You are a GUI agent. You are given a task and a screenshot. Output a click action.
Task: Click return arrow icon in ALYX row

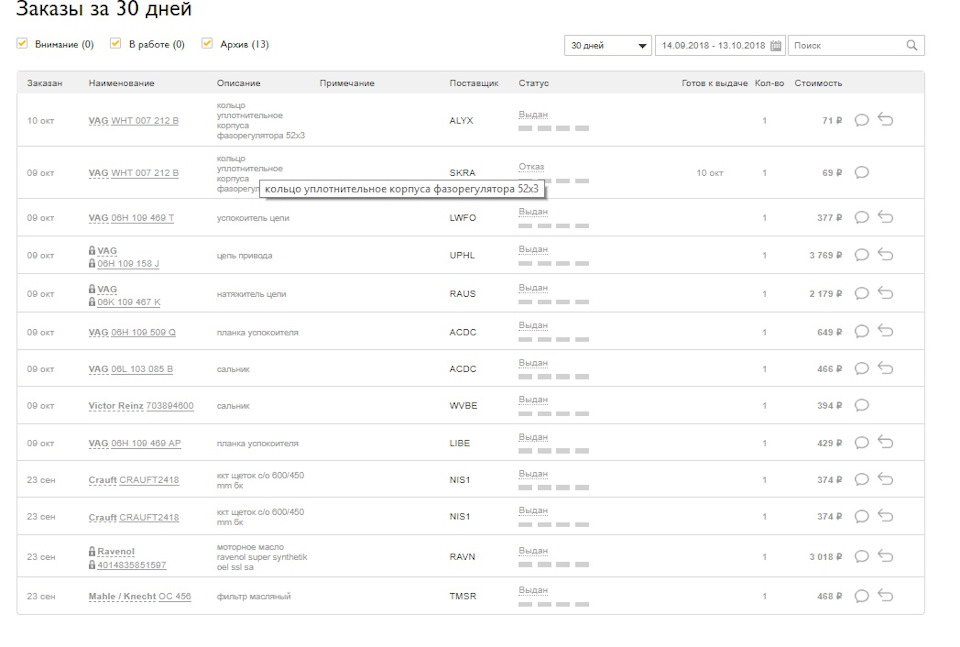coord(885,119)
